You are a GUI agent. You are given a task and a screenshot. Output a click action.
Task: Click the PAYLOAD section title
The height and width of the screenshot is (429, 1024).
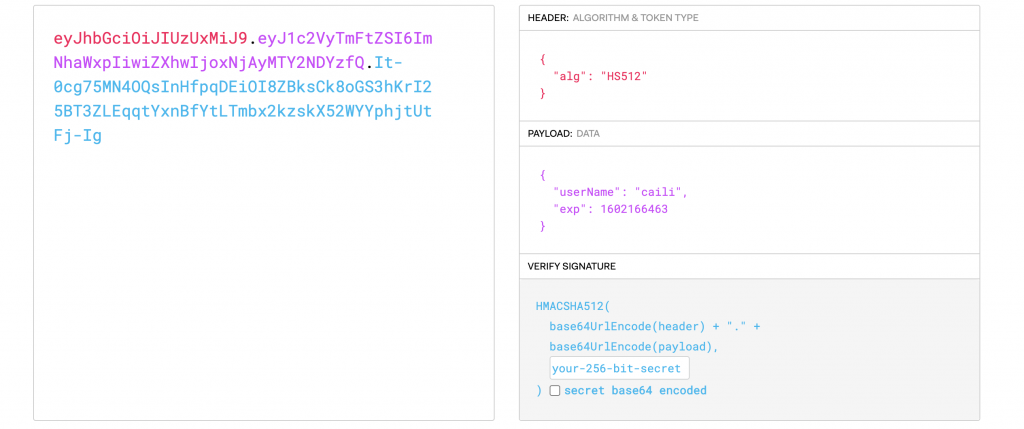pos(549,133)
